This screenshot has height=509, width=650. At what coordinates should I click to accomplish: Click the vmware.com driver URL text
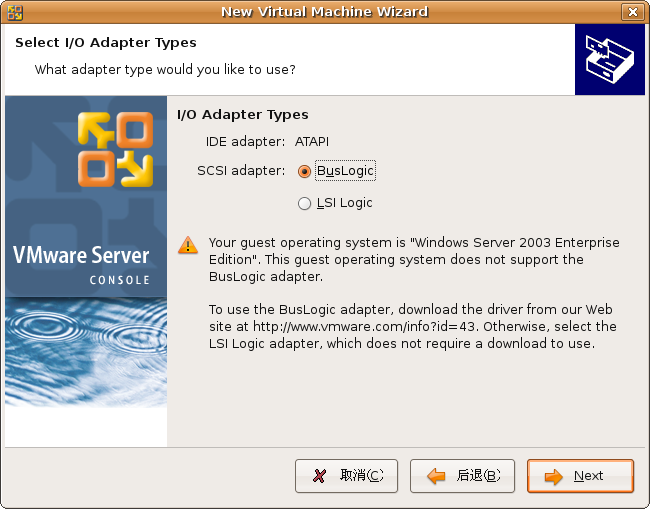click(x=364, y=327)
